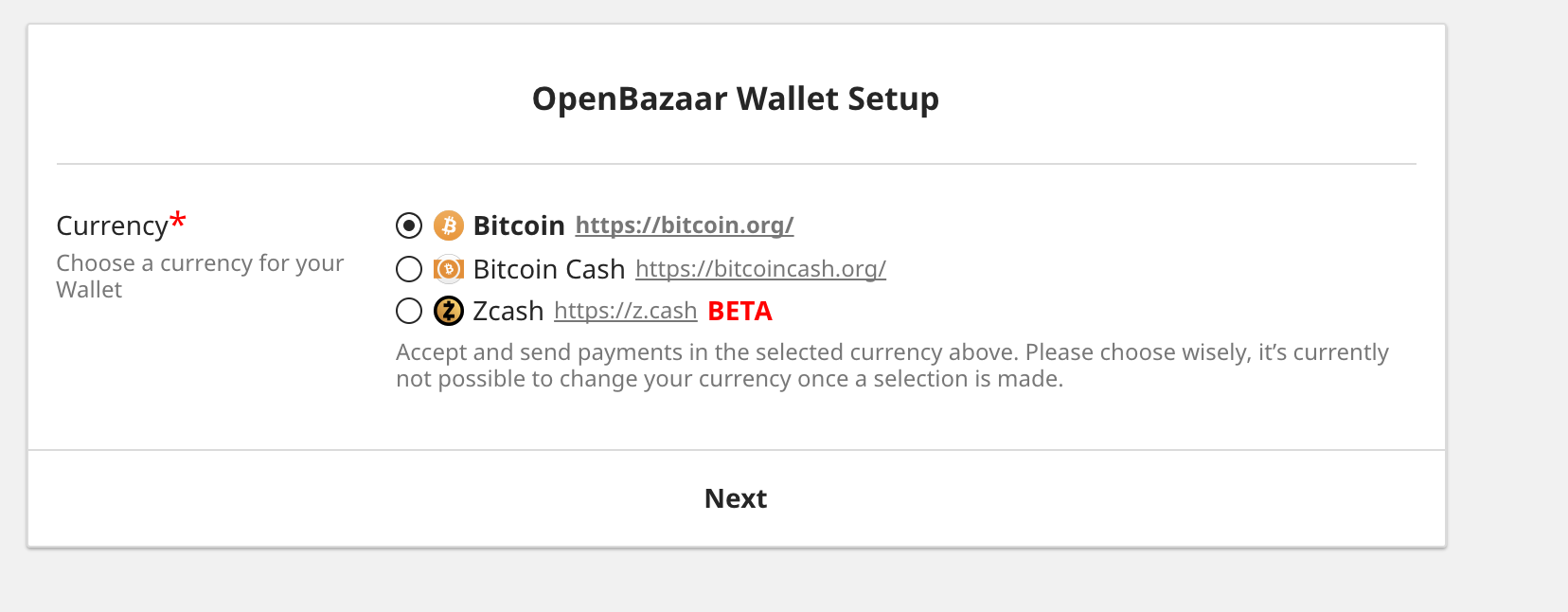This screenshot has height=612, width=1568.
Task: Click the Bitcoin Cash coin icon
Action: (x=448, y=269)
